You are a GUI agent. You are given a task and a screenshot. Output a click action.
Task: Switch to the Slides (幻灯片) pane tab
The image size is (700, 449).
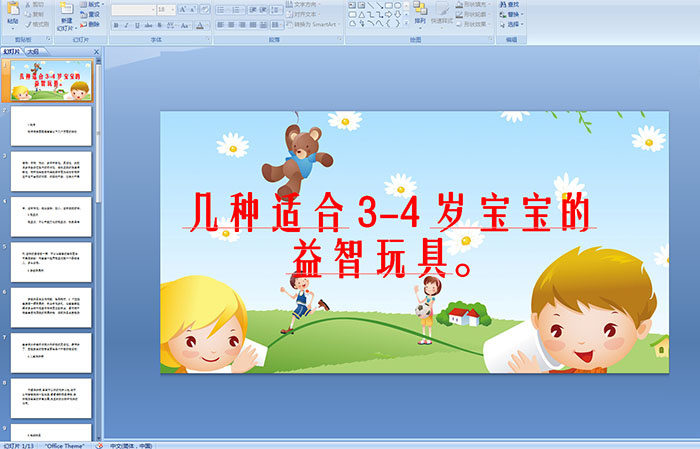coord(12,52)
